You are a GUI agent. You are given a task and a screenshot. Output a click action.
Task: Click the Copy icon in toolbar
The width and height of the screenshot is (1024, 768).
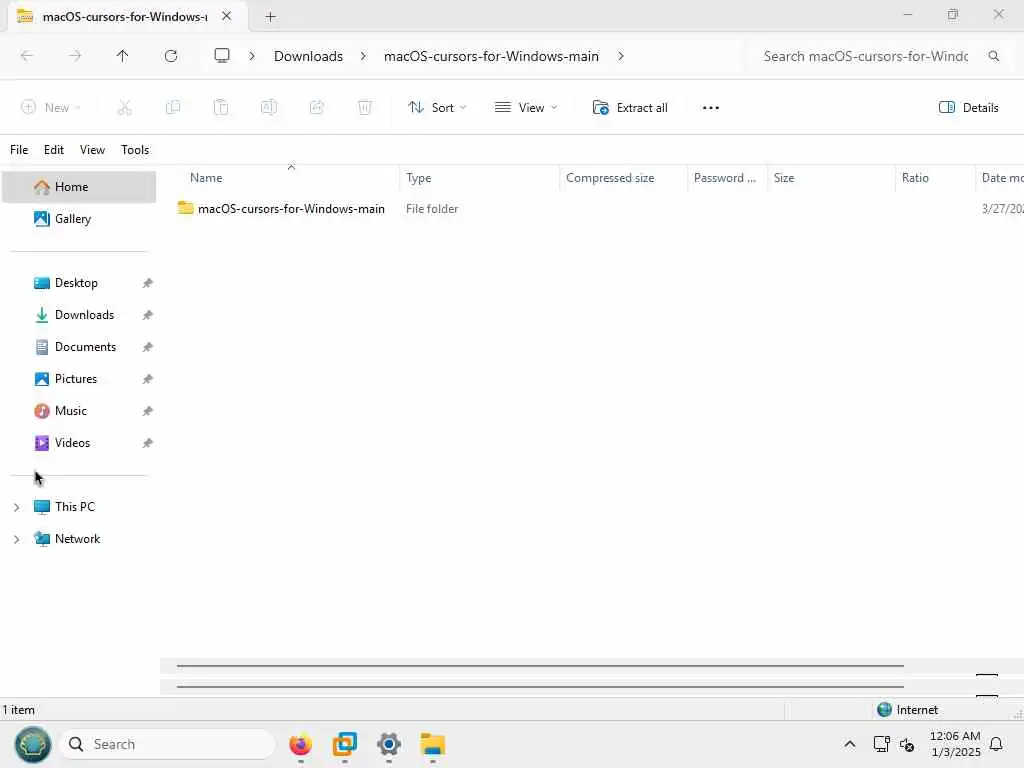click(x=173, y=108)
